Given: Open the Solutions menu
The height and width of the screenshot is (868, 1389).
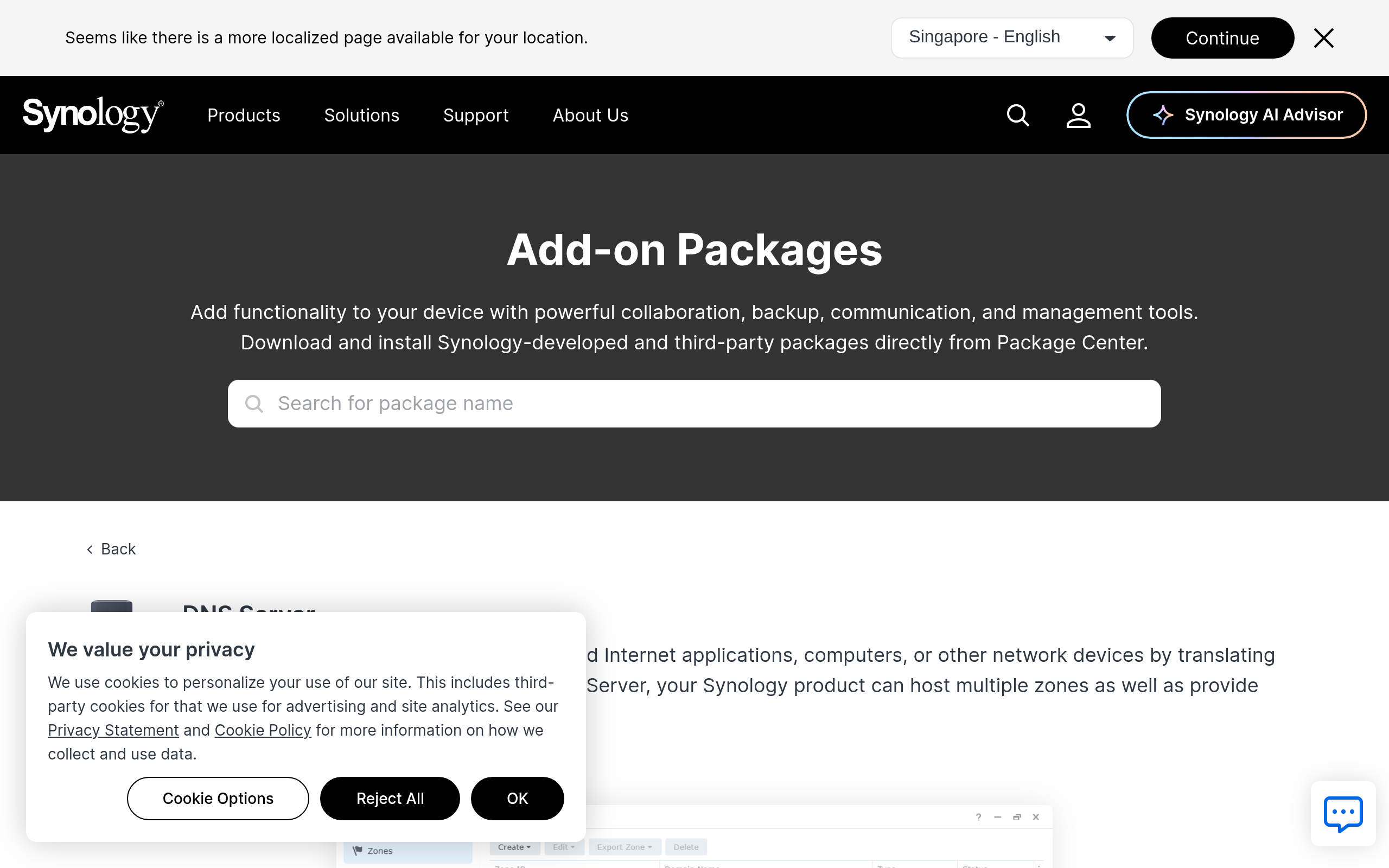Looking at the screenshot, I should (361, 116).
